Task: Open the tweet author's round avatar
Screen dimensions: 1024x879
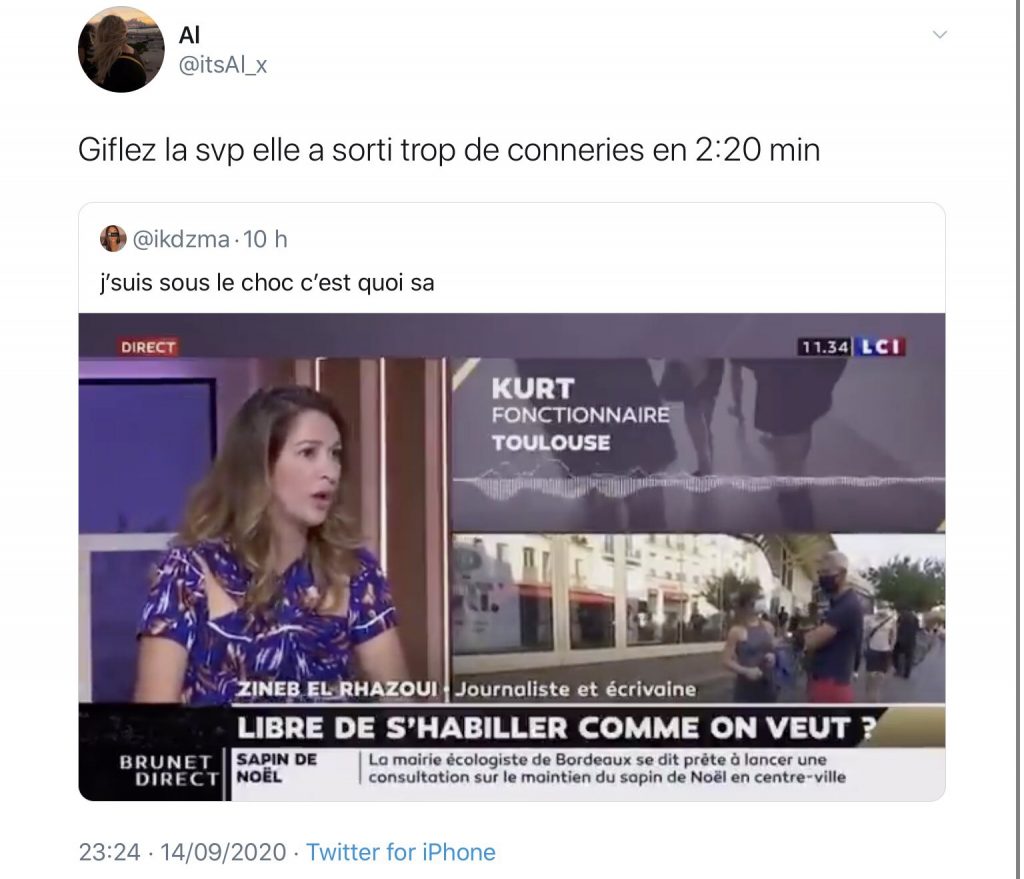Action: pyautogui.click(x=121, y=50)
